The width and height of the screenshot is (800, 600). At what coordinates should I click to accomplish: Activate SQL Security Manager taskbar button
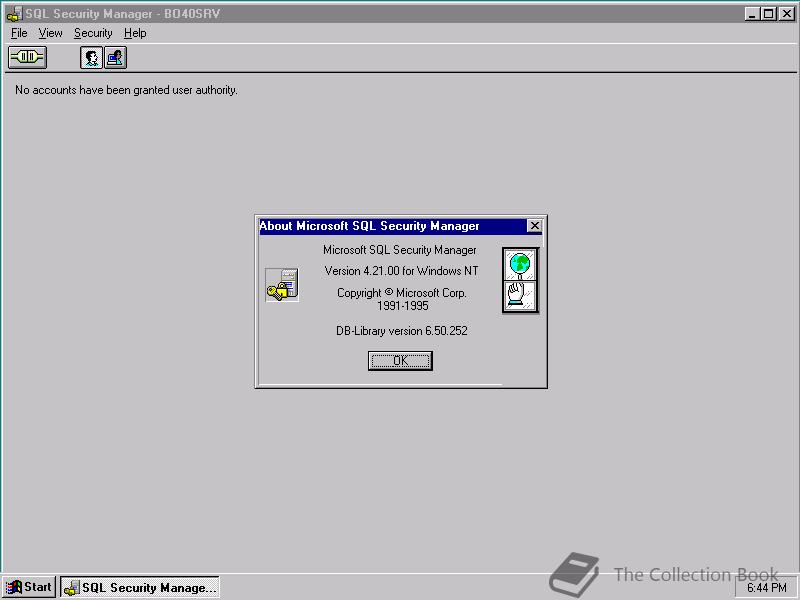point(140,587)
